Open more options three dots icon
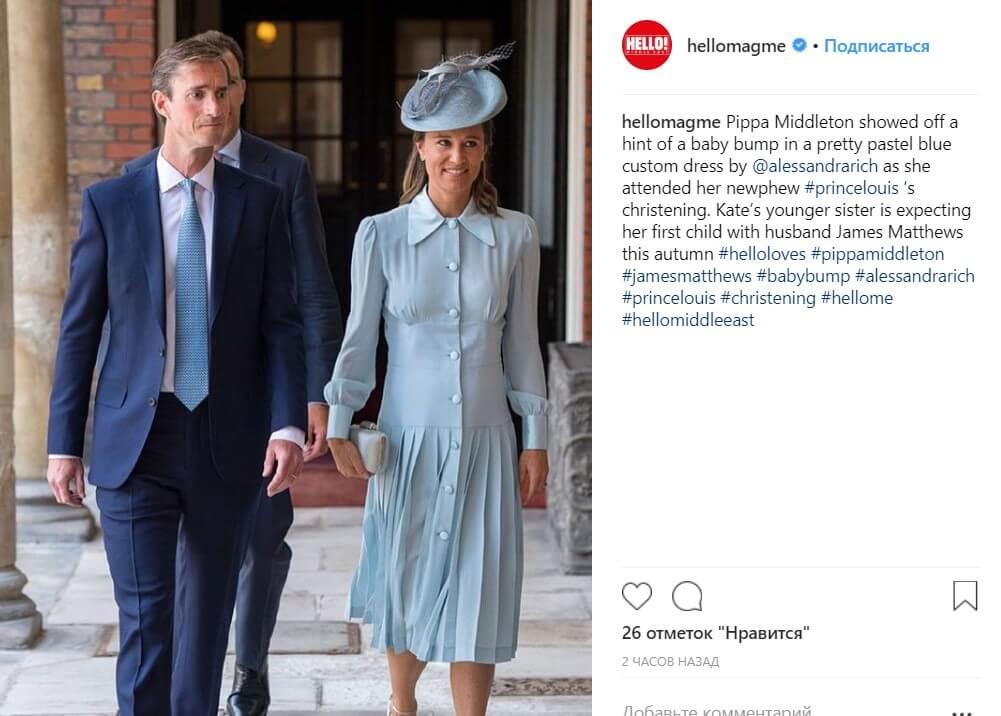Image resolution: width=1001 pixels, height=716 pixels. click(961, 712)
